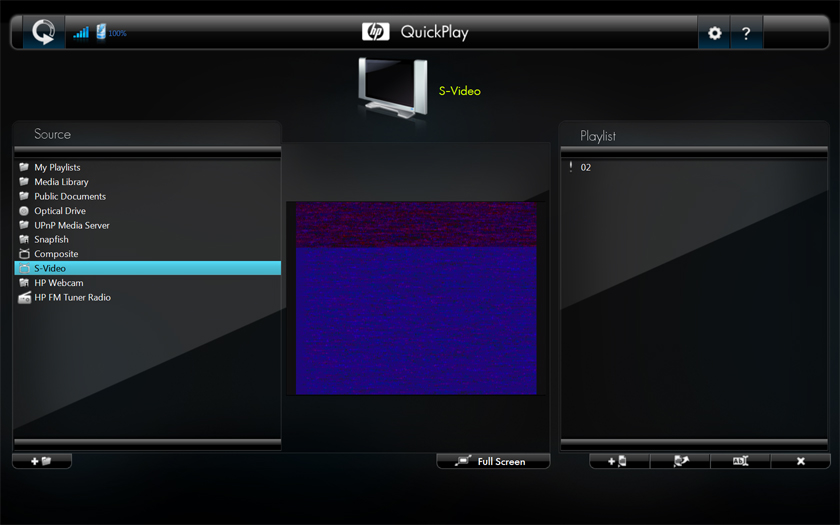Click the TV icon beside Composite
Image resolution: width=840 pixels, height=525 pixels.
pyautogui.click(x=24, y=253)
